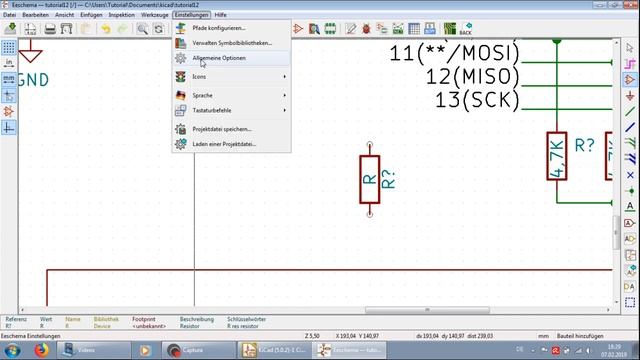Select the blue place bus tool
The image size is (640, 360).
click(x=630, y=127)
